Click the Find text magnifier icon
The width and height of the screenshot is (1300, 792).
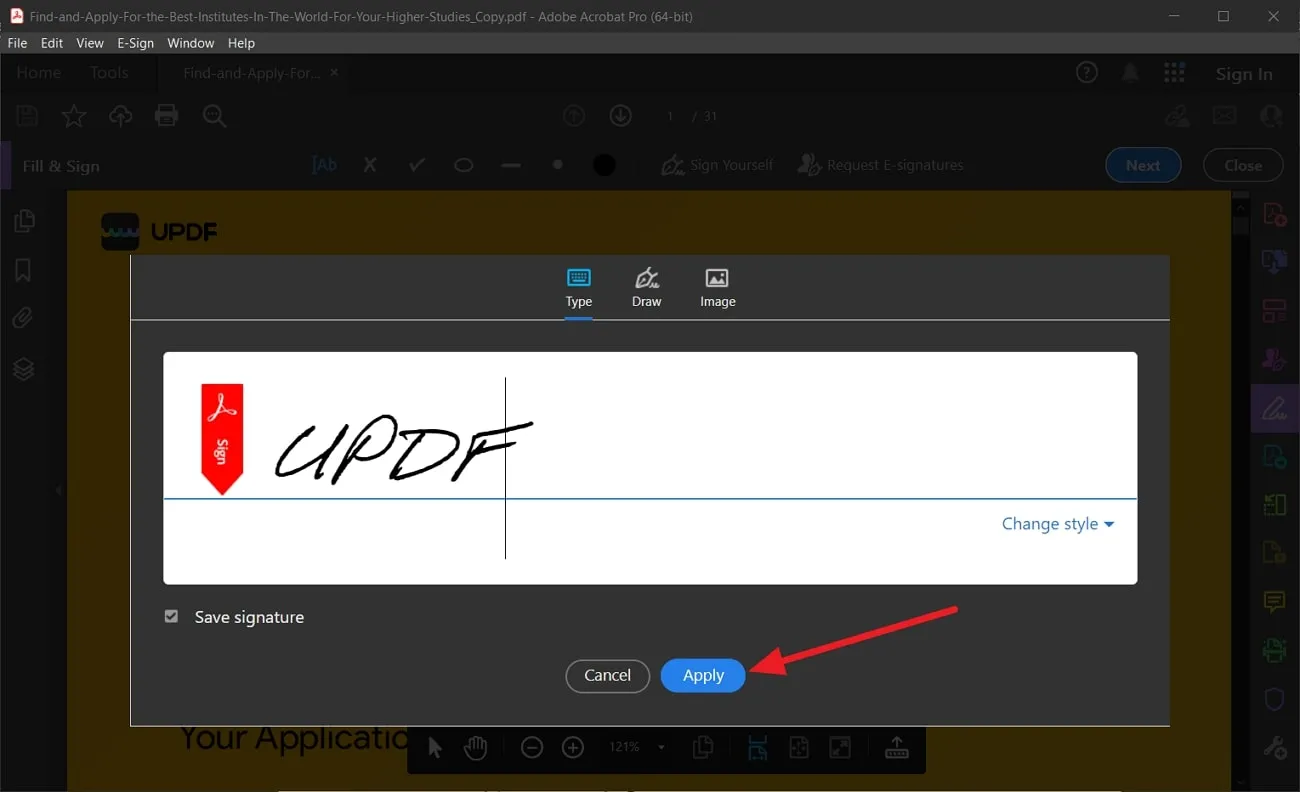coord(214,116)
